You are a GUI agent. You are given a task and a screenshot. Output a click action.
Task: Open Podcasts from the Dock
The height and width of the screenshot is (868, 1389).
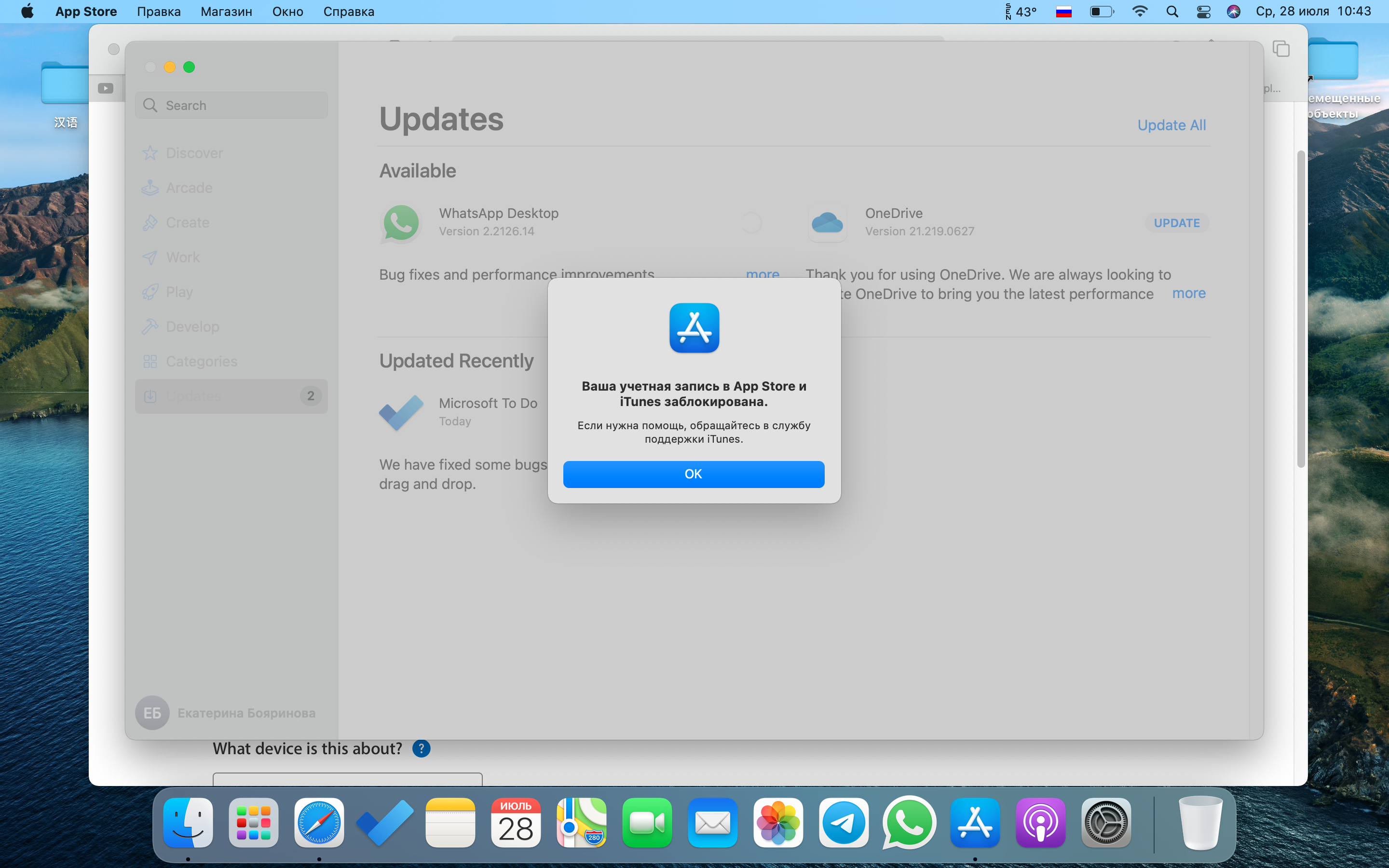(x=1041, y=823)
